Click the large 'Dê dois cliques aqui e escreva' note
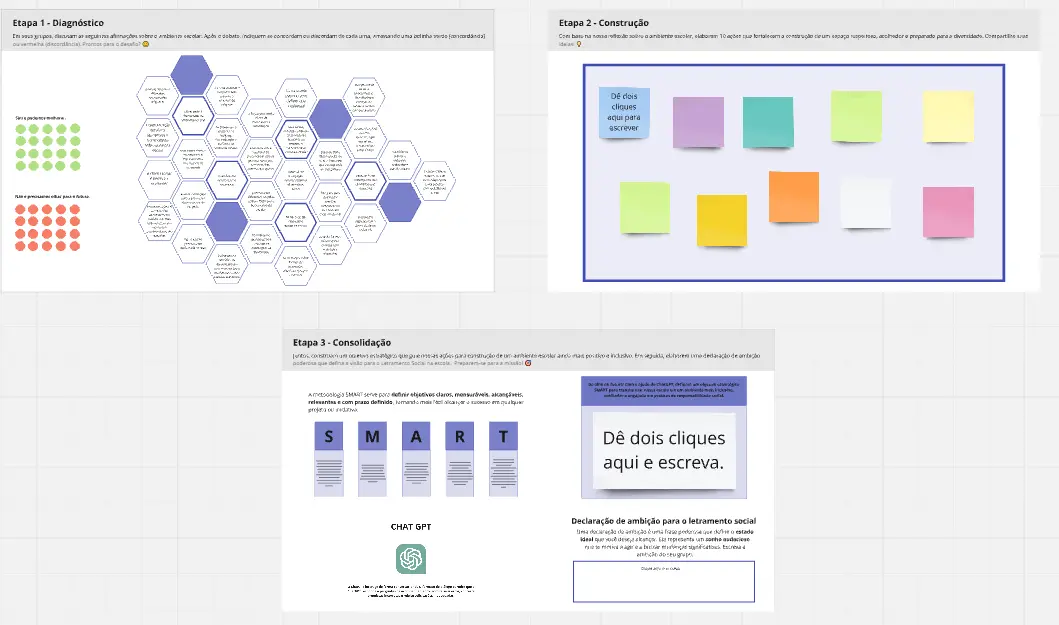 664,451
